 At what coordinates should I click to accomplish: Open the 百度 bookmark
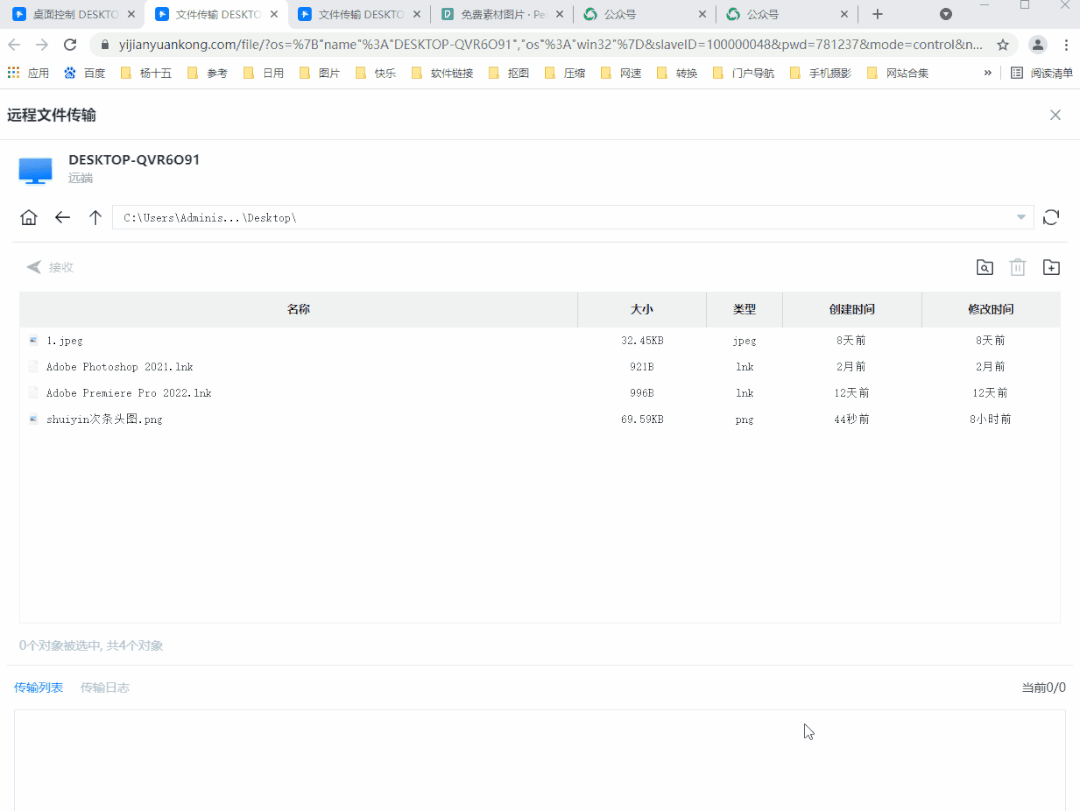[x=85, y=73]
